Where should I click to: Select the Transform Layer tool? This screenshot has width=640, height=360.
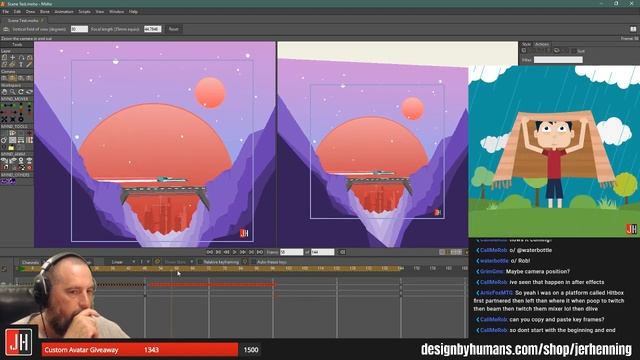pyautogui.click(x=4, y=58)
